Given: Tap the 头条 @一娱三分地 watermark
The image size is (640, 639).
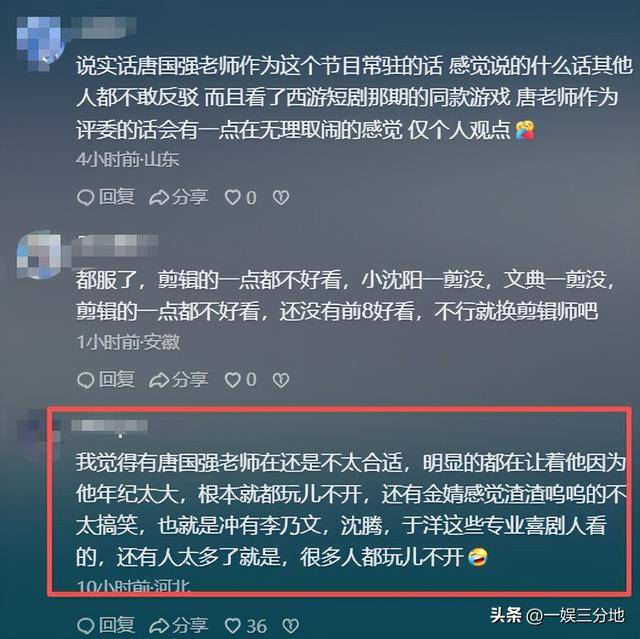Looking at the screenshot, I should coord(557,615).
